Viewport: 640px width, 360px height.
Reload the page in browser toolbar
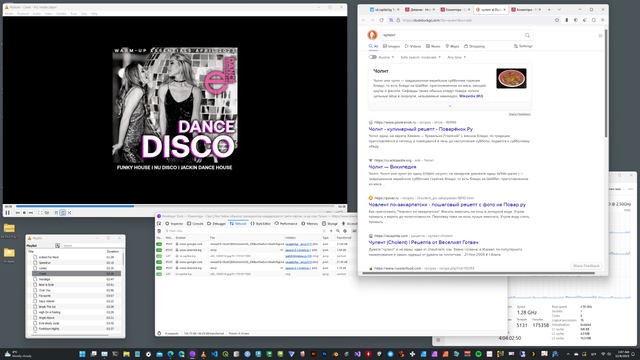(x=381, y=20)
